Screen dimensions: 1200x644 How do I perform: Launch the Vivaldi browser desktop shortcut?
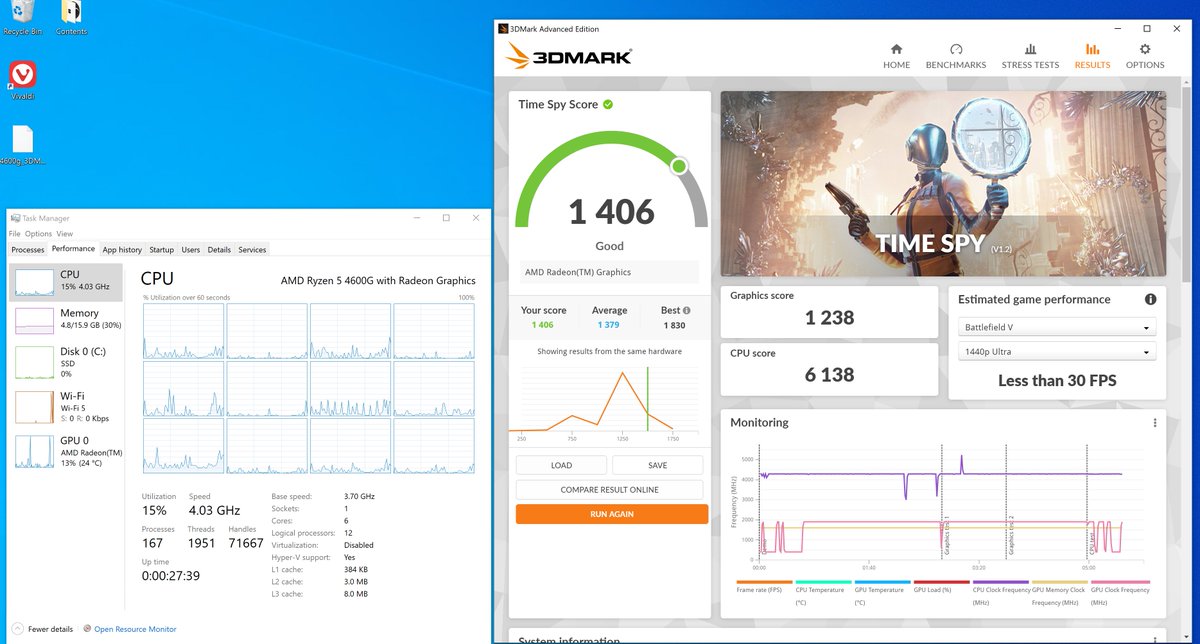click(x=22, y=81)
